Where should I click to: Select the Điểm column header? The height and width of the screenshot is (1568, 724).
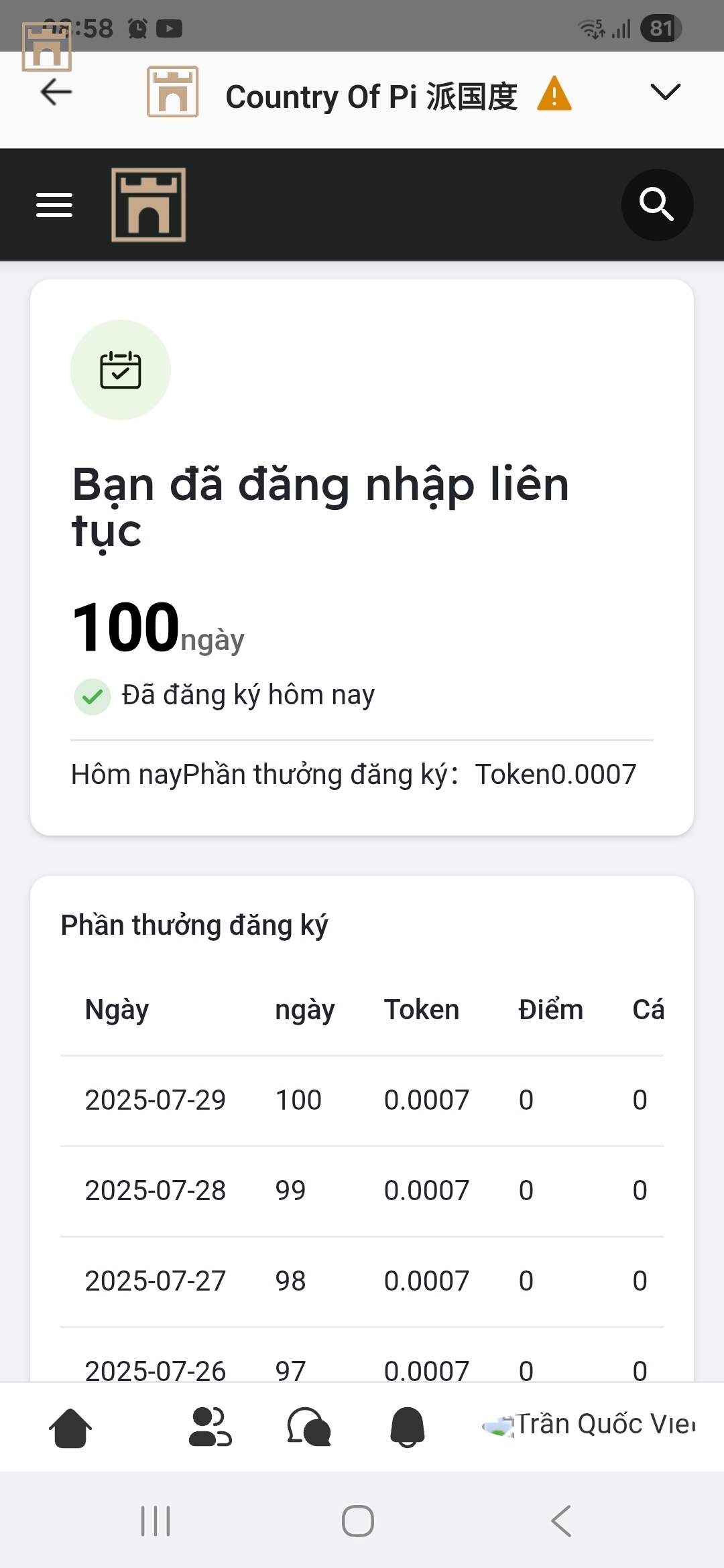(550, 1010)
